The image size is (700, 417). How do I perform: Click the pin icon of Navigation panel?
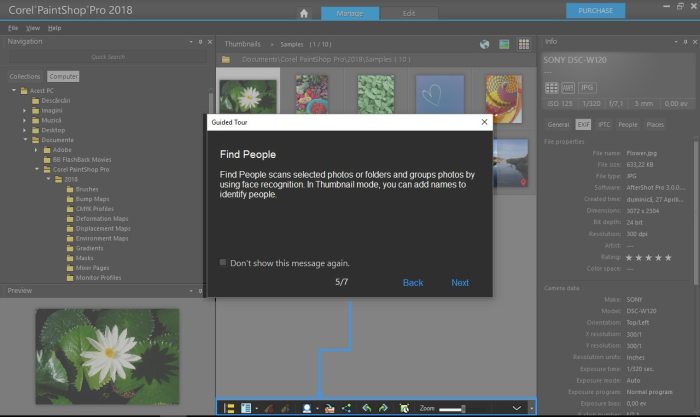point(200,42)
